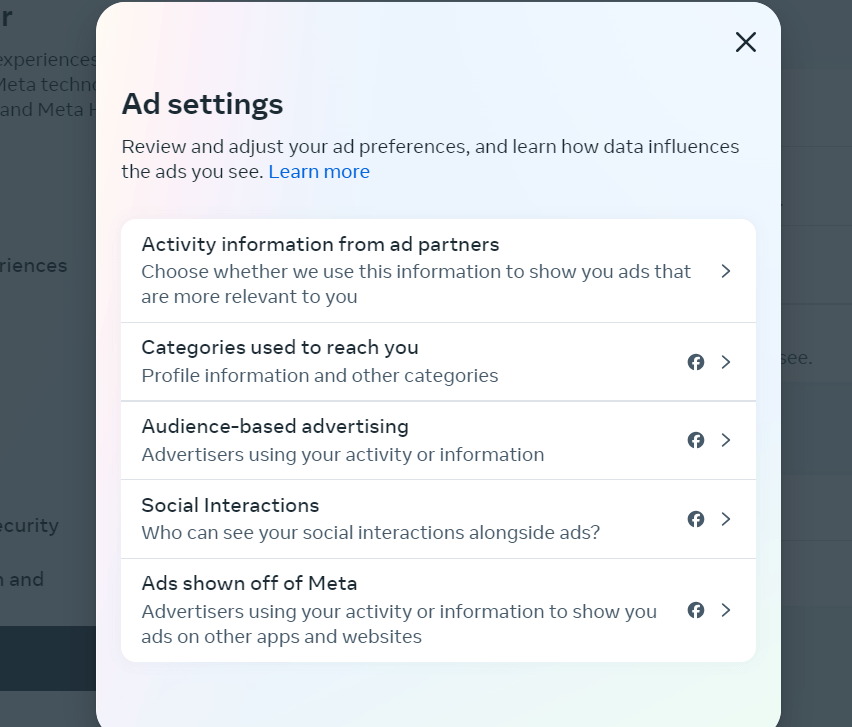Click Facebook icon in Ads shown off of Meta row
The height and width of the screenshot is (727, 852).
point(696,610)
